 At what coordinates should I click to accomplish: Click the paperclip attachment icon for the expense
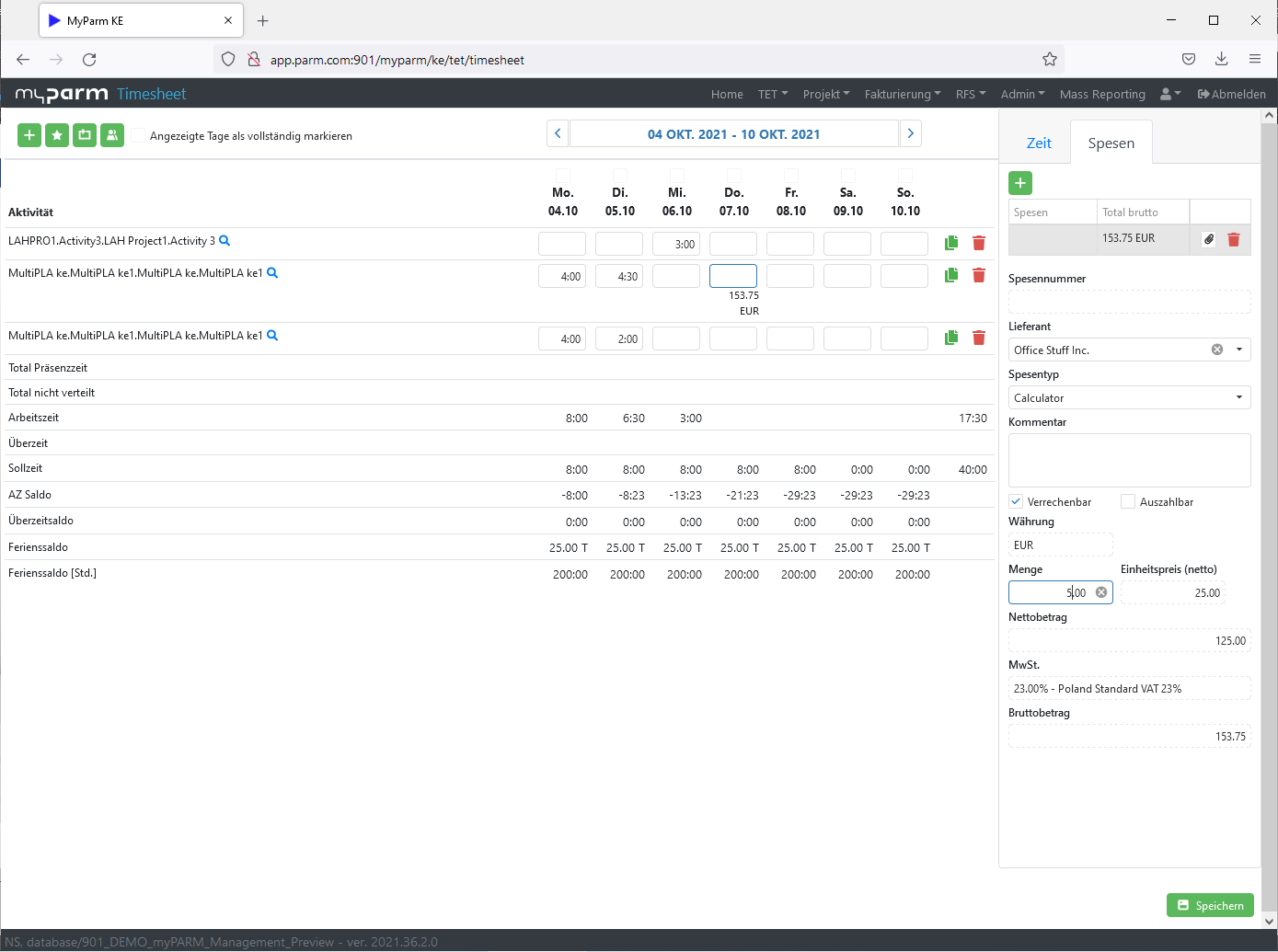(x=1209, y=239)
